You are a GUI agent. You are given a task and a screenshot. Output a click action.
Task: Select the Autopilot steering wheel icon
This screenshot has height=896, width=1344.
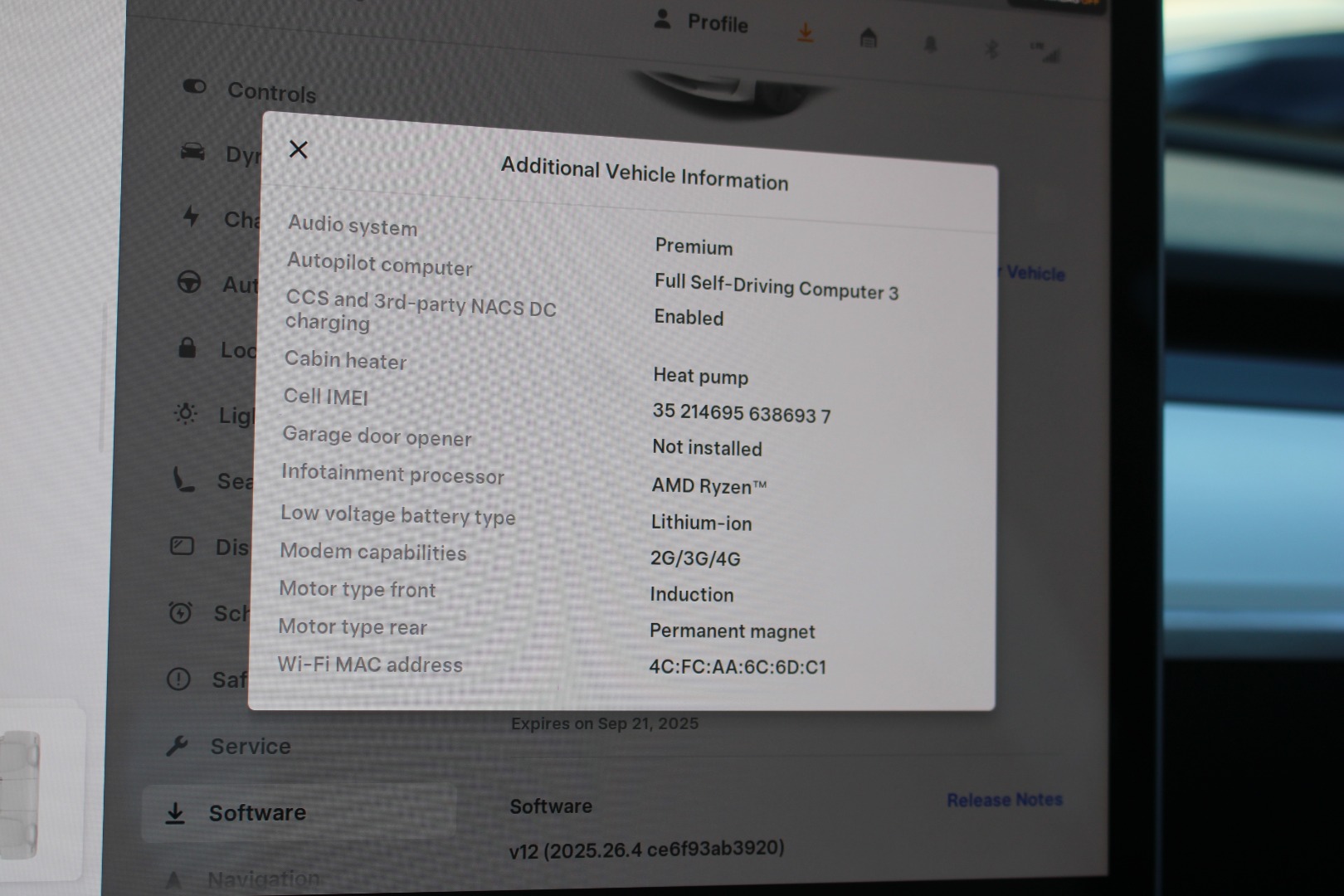(x=189, y=282)
